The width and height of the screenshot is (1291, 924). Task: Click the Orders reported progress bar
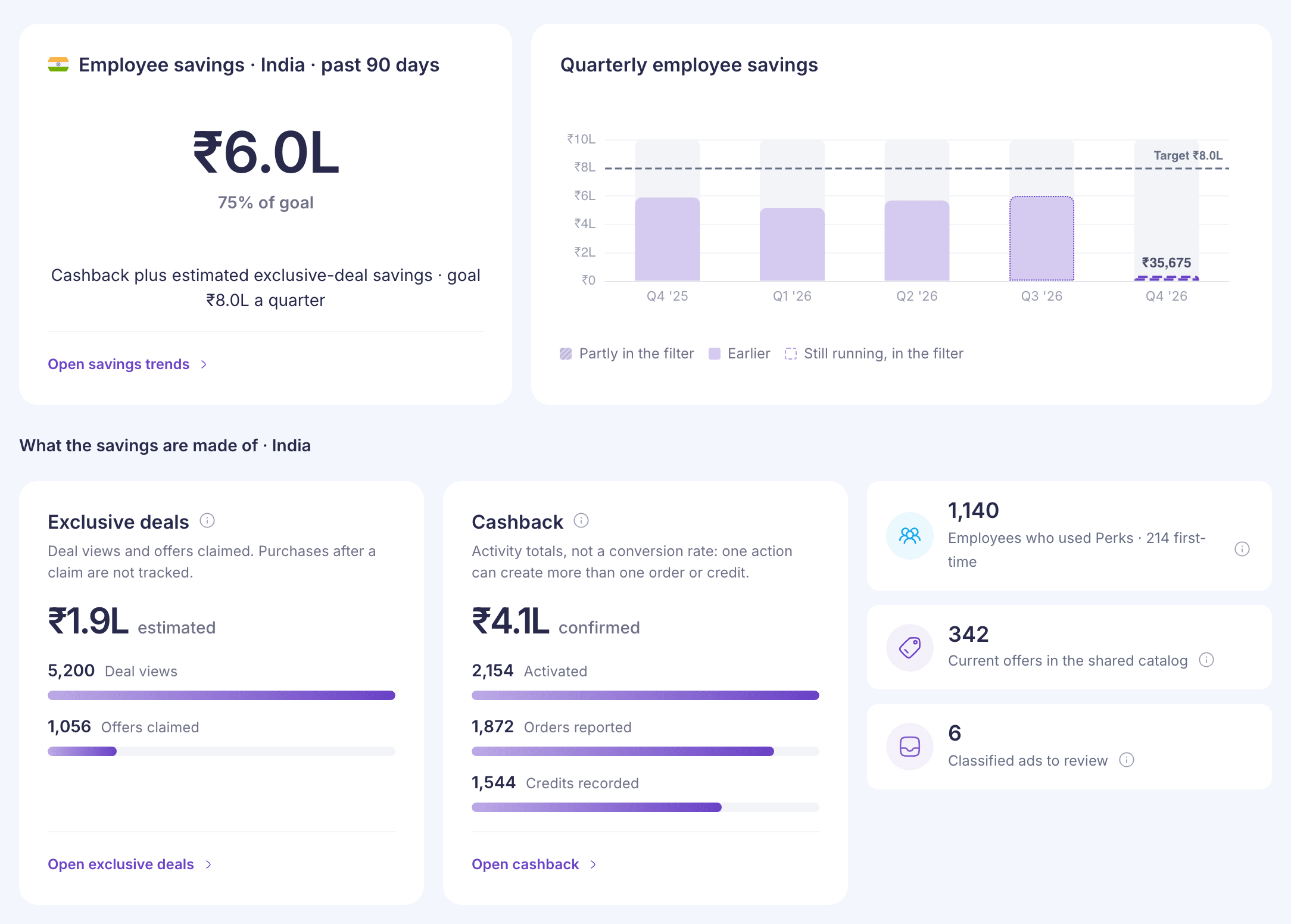pos(645,751)
